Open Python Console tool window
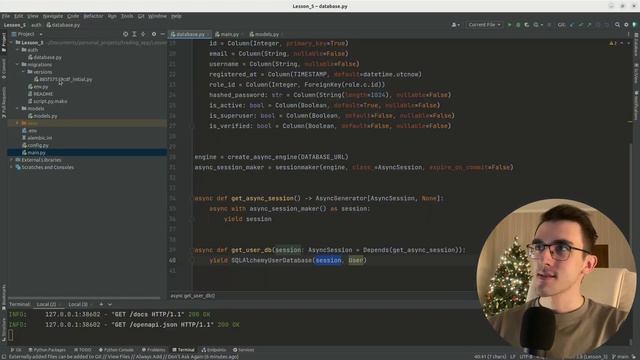The width and height of the screenshot is (640, 360). point(116,350)
